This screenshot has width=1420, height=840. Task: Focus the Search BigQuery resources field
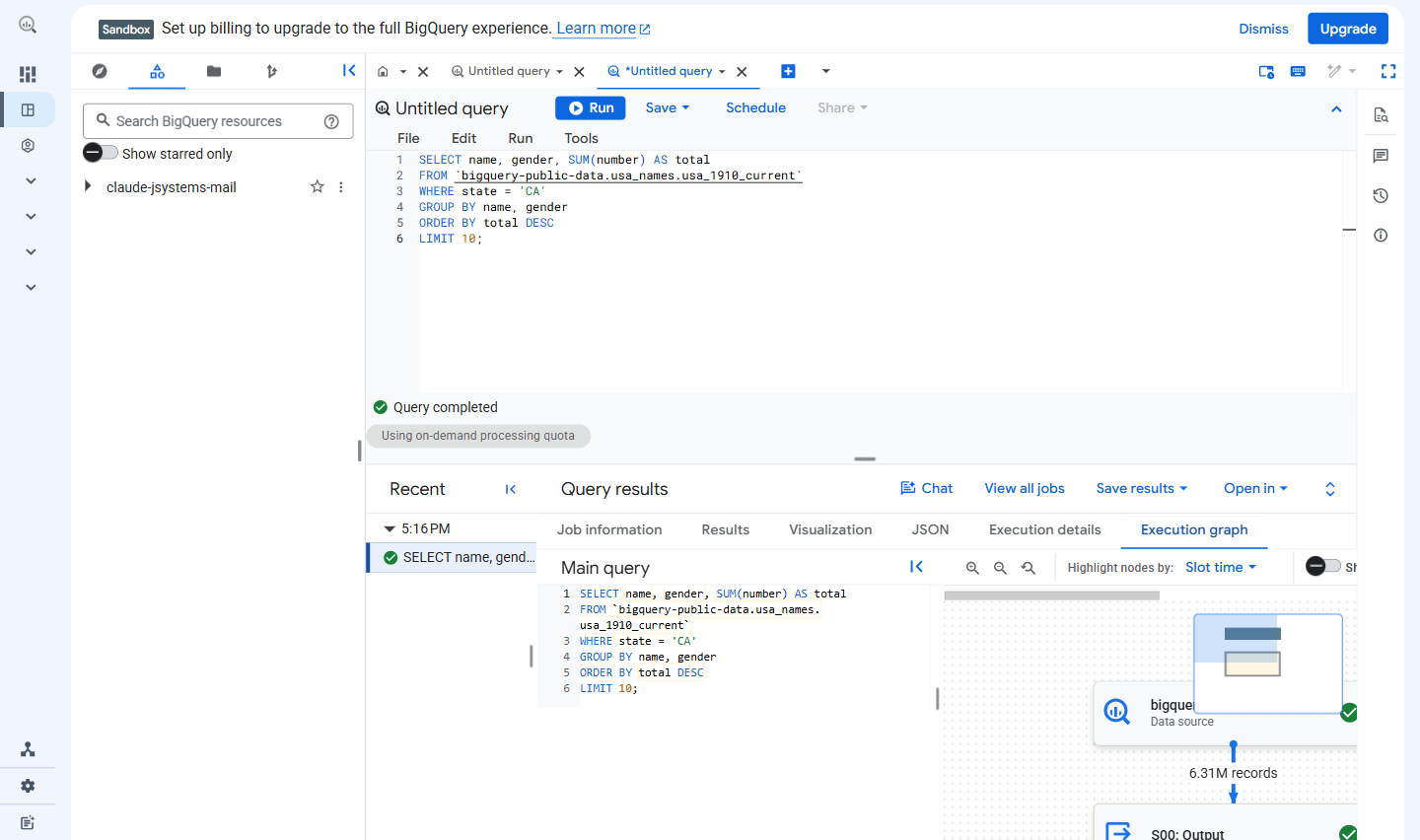pos(218,121)
